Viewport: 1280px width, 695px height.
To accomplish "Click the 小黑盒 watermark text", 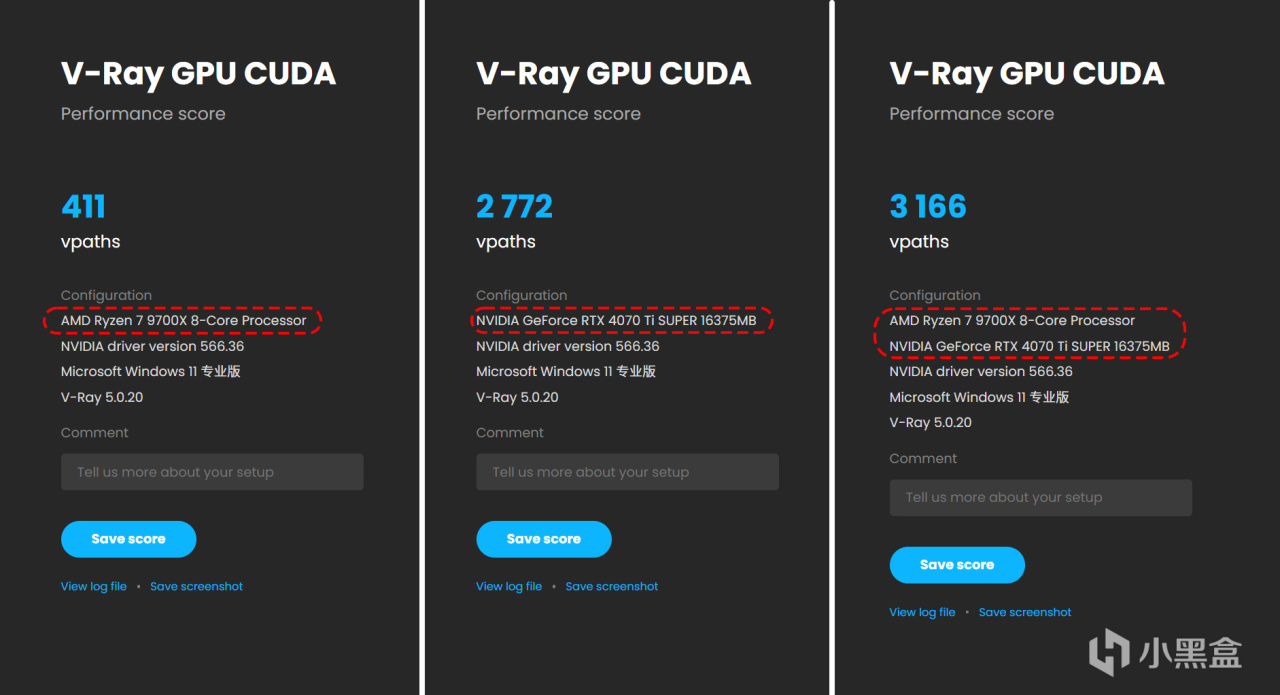I will tap(1190, 653).
